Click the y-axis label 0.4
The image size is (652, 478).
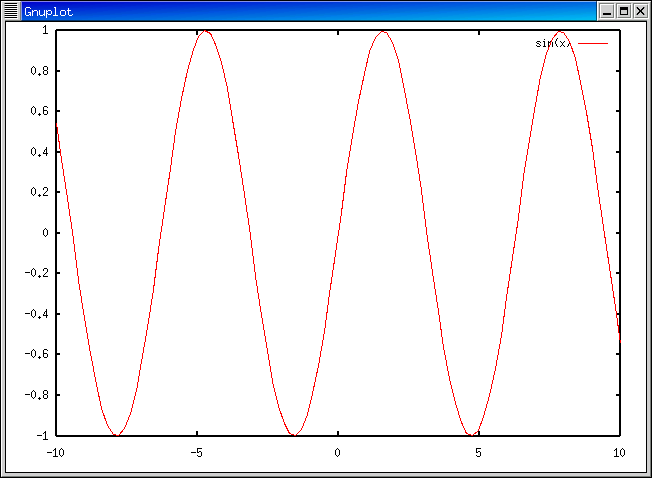40,152
